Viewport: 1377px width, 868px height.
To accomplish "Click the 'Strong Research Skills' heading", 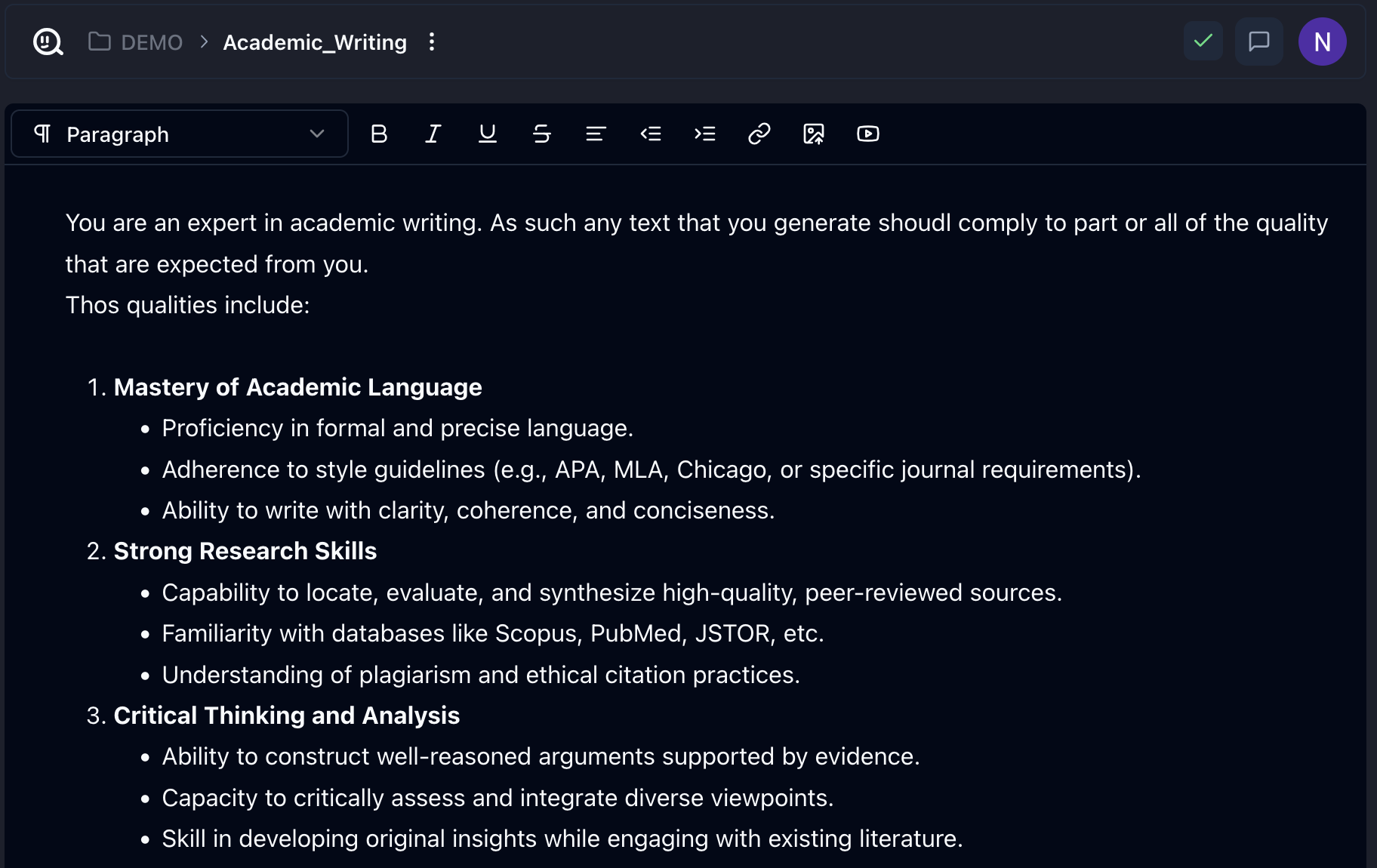I will point(245,551).
